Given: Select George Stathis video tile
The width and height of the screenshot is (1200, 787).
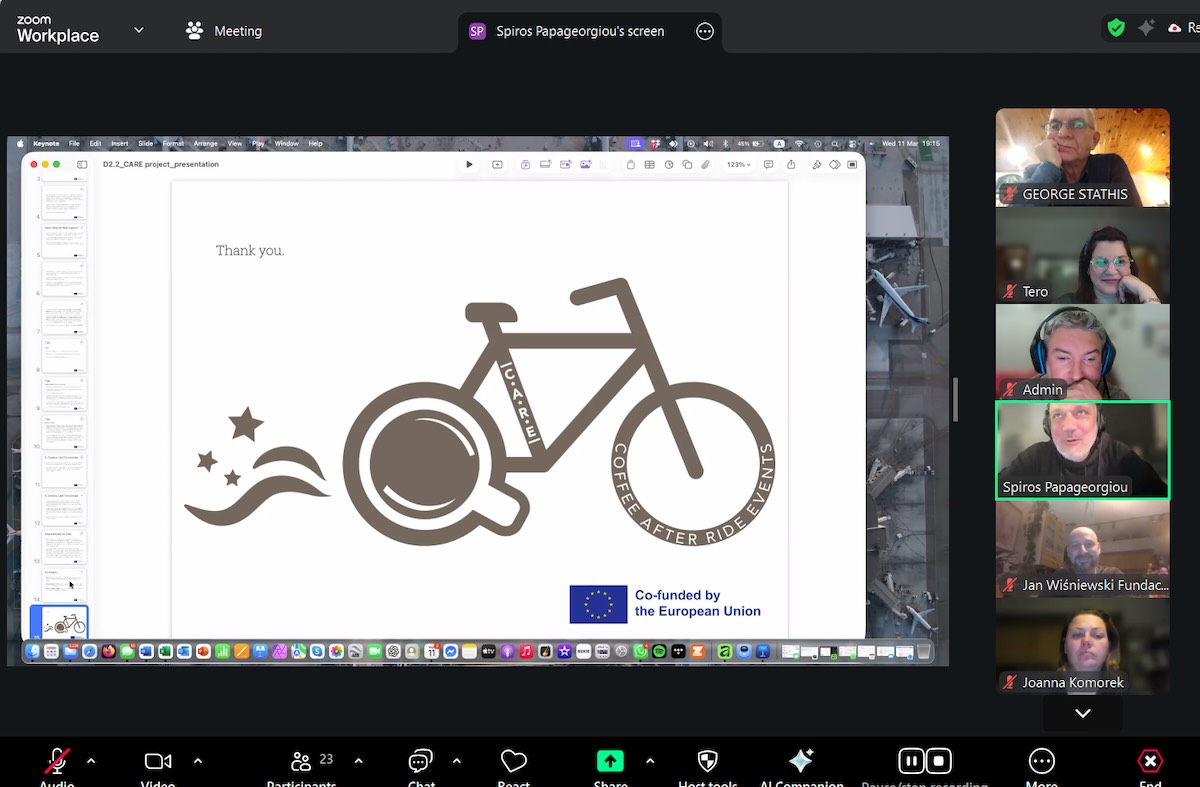Looking at the screenshot, I should point(1082,157).
